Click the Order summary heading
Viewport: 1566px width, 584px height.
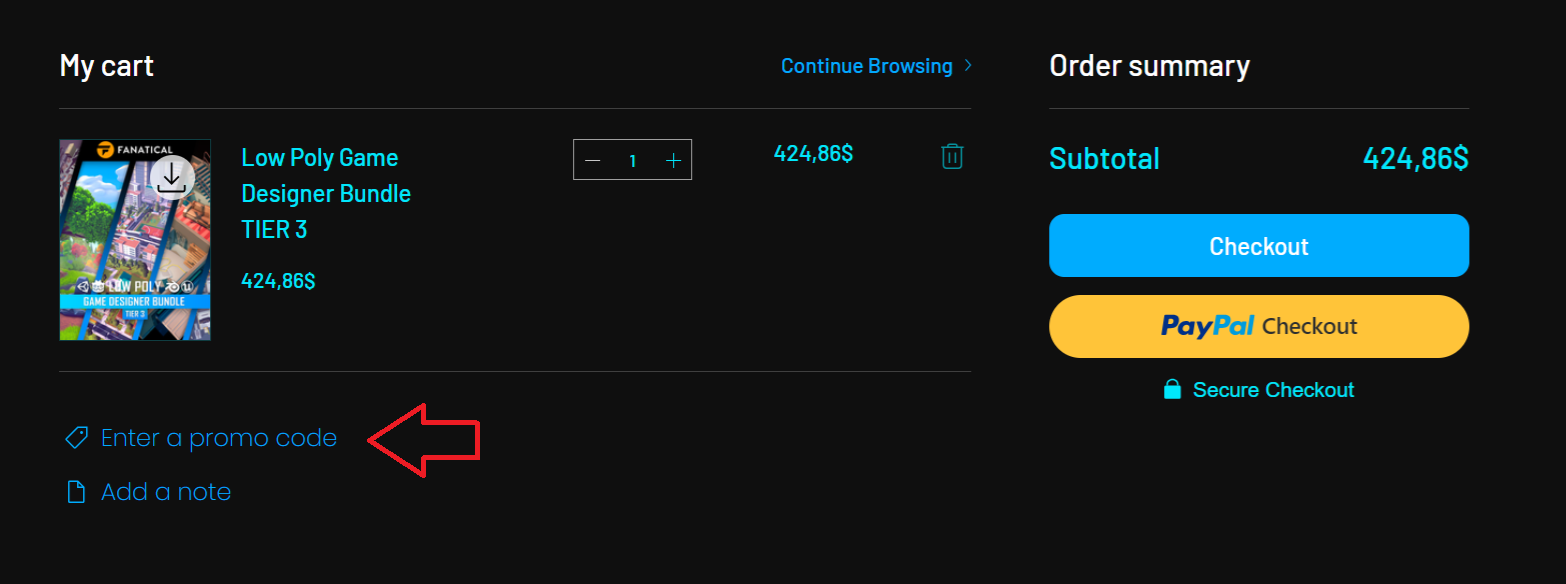pyautogui.click(x=1149, y=66)
